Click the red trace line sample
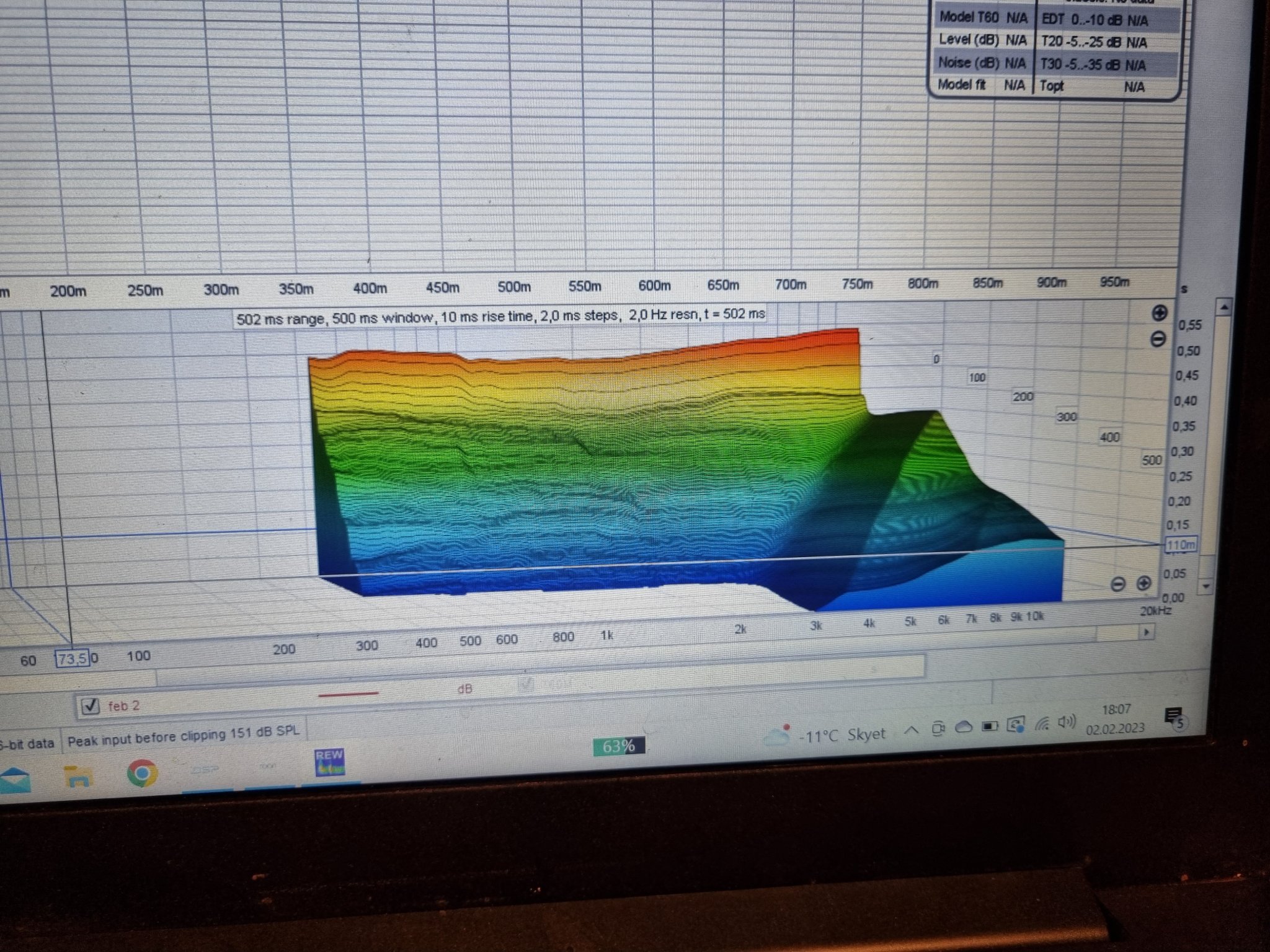The image size is (1270, 952). 348,694
